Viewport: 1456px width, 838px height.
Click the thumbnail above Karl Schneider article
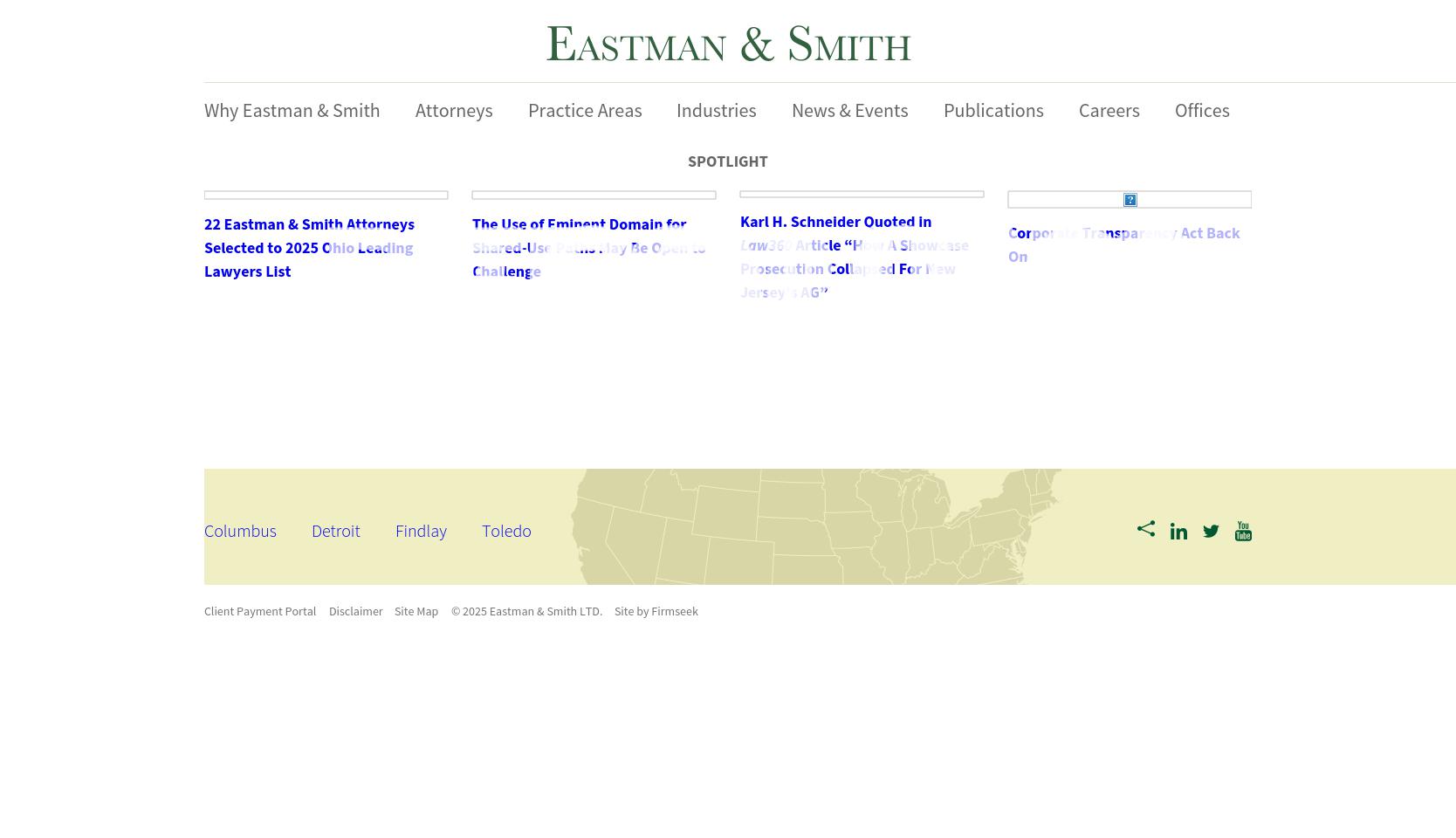pos(862,194)
